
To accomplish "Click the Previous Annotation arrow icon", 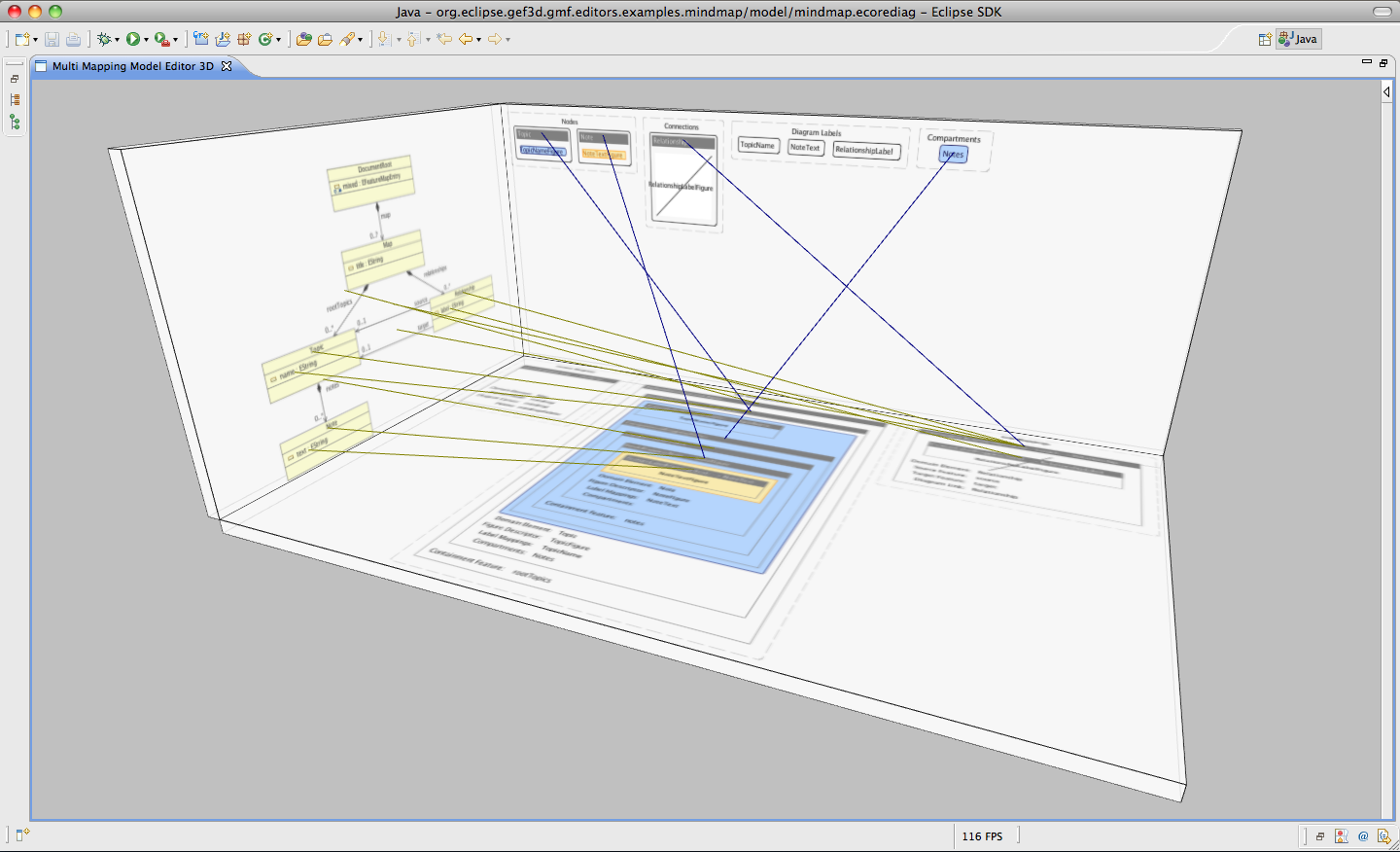I will [413, 39].
